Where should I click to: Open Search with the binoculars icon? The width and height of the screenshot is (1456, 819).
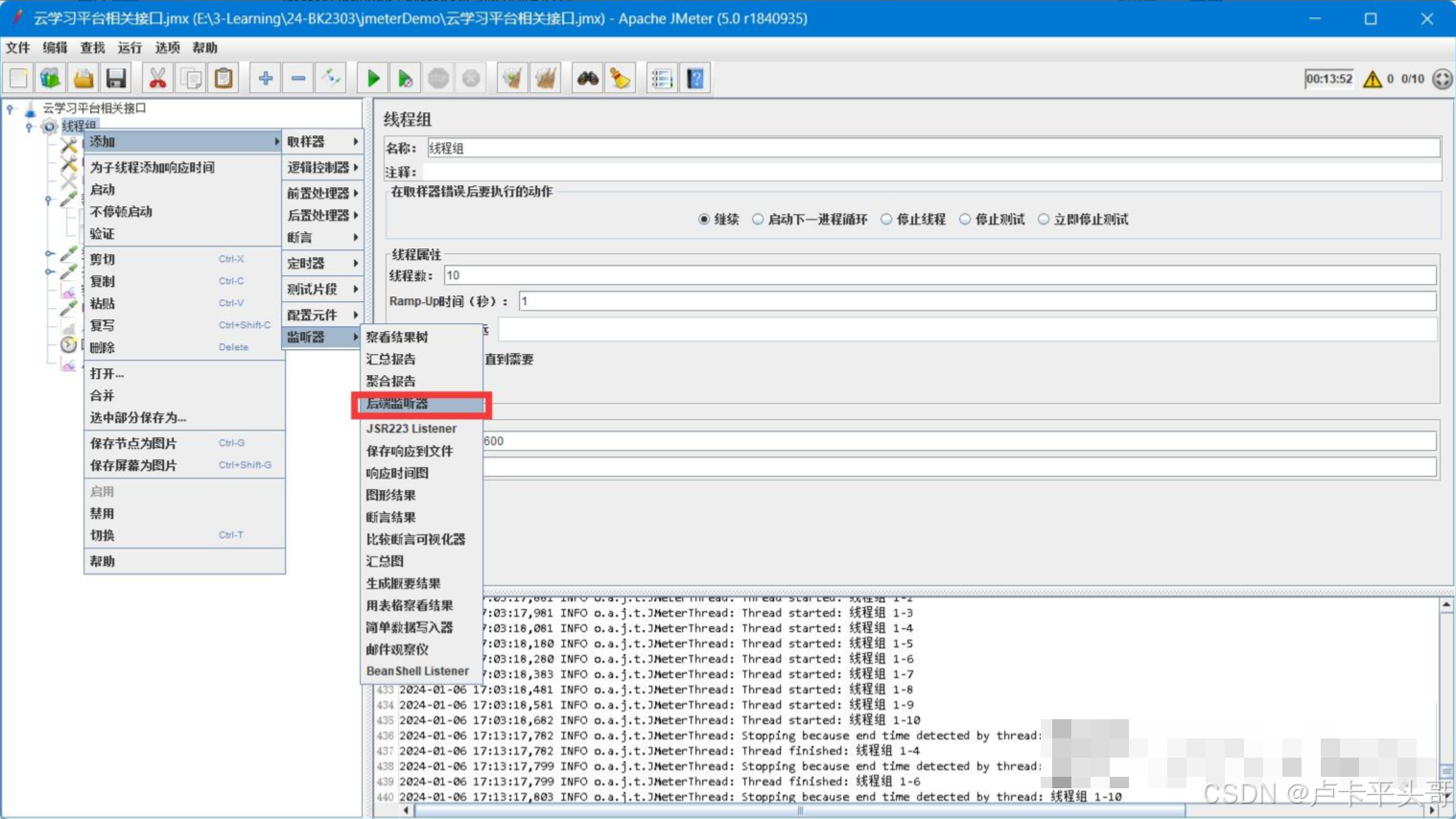(588, 79)
